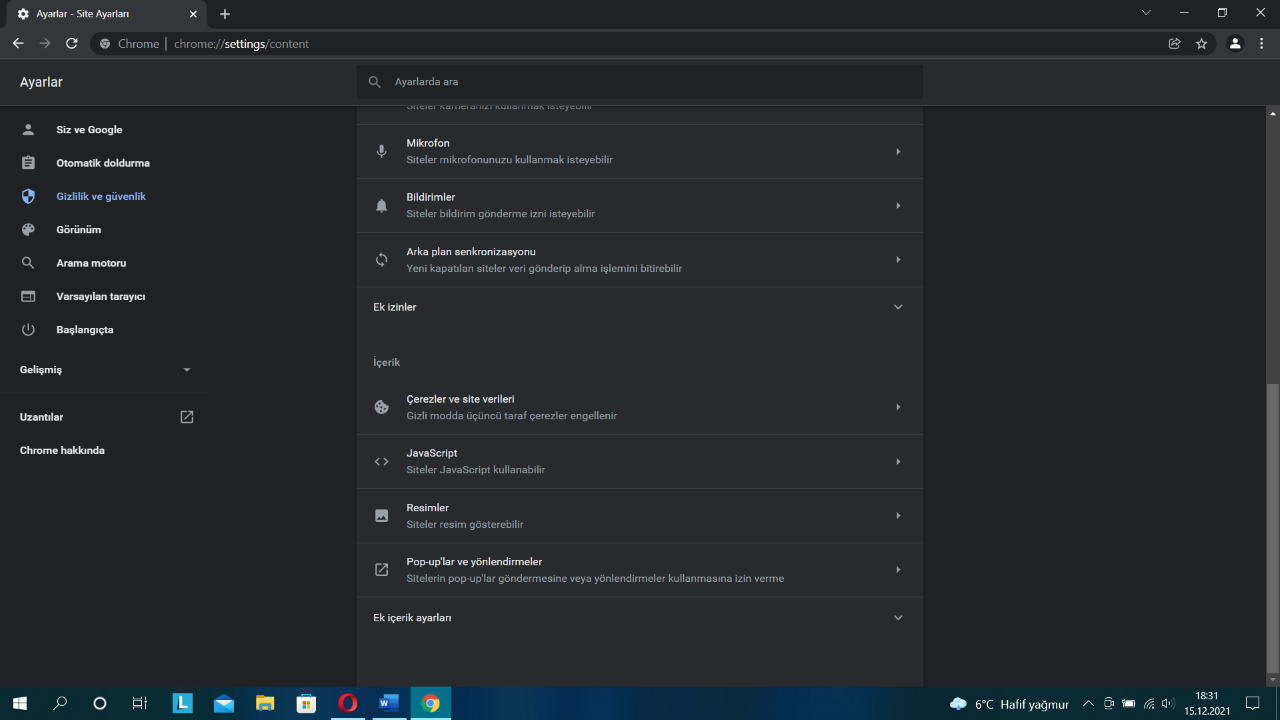Open 'Çerezler ve site verileri' settings
This screenshot has height=720, width=1280.
pos(640,407)
